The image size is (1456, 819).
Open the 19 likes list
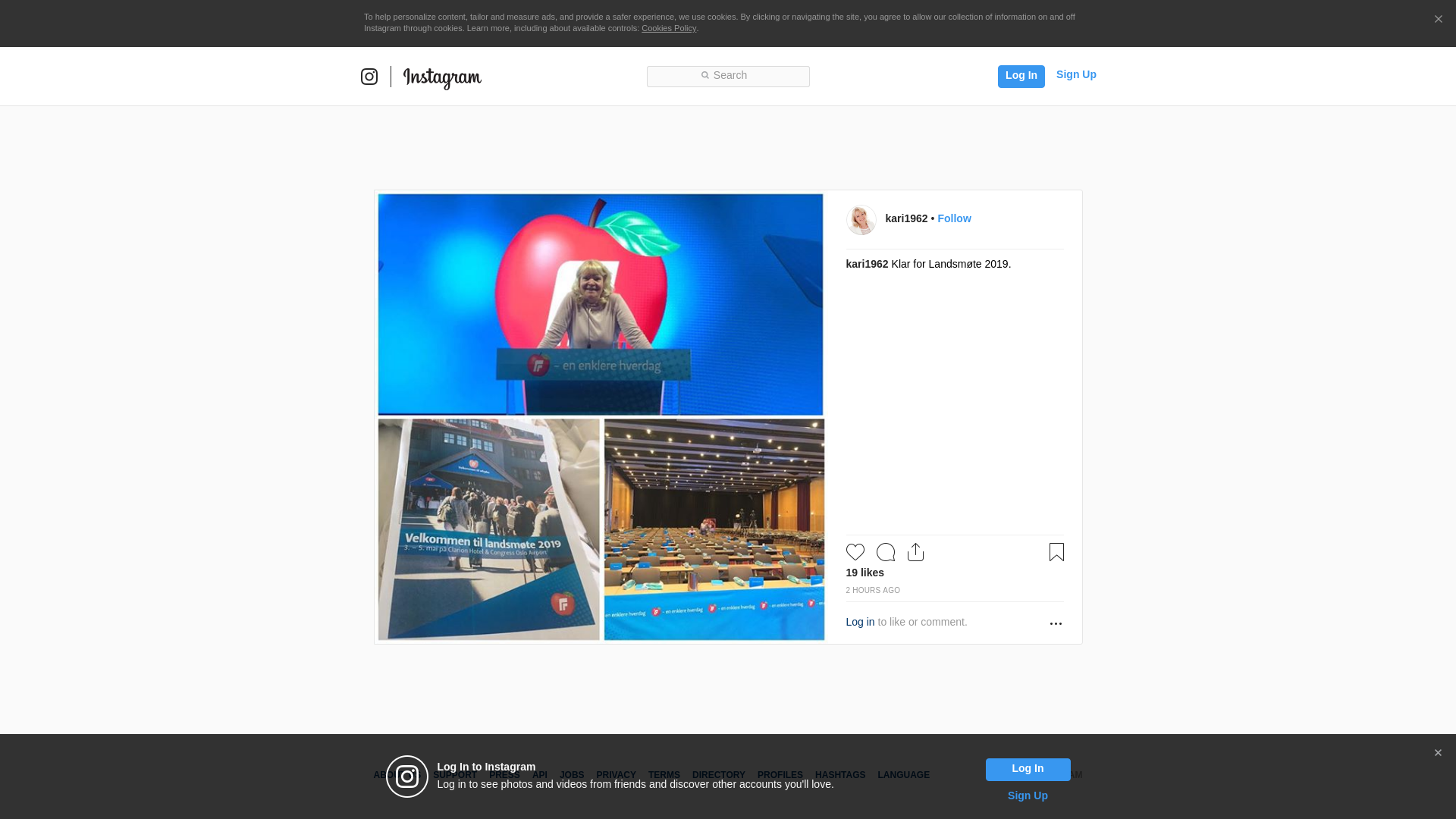864,573
